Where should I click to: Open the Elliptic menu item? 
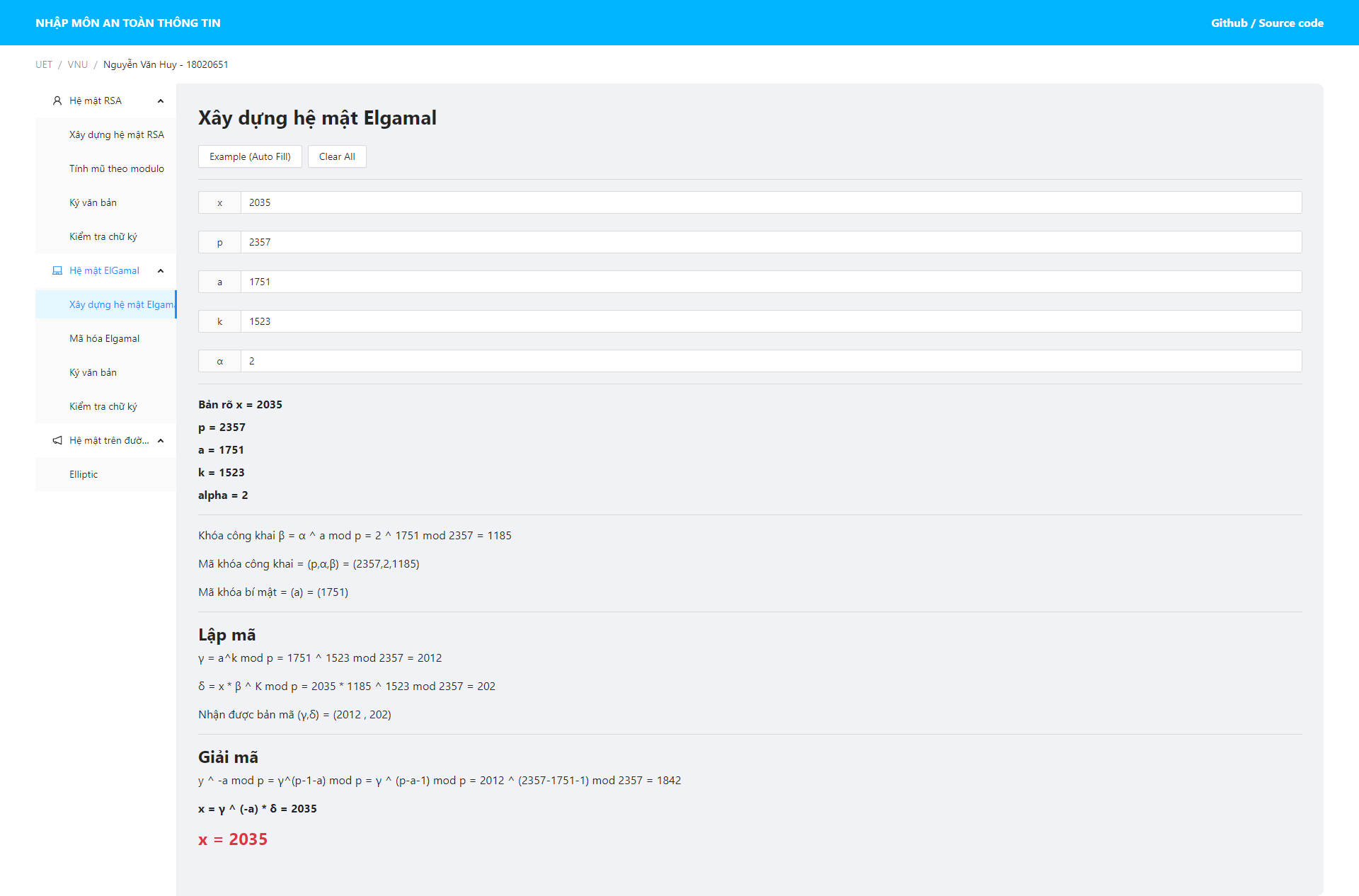[84, 474]
